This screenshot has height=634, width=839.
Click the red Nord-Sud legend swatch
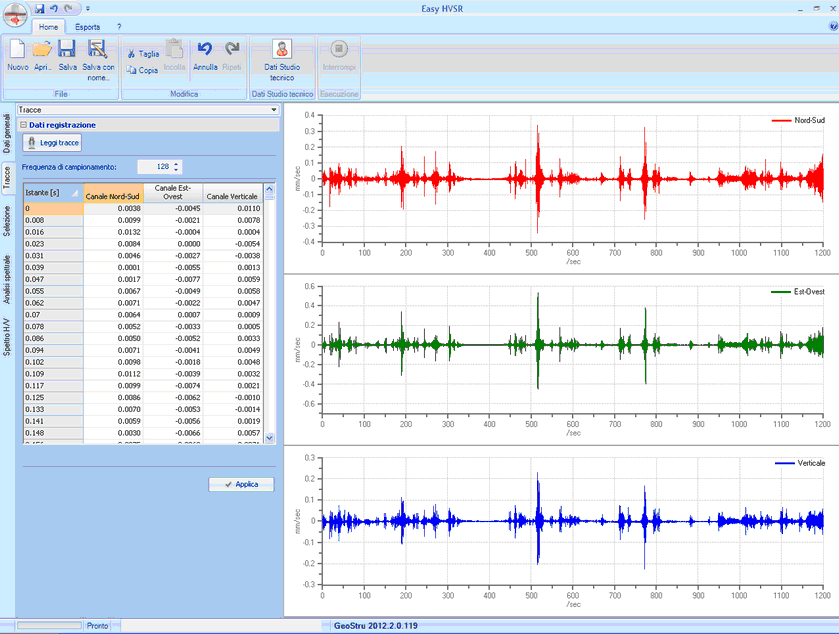point(781,121)
